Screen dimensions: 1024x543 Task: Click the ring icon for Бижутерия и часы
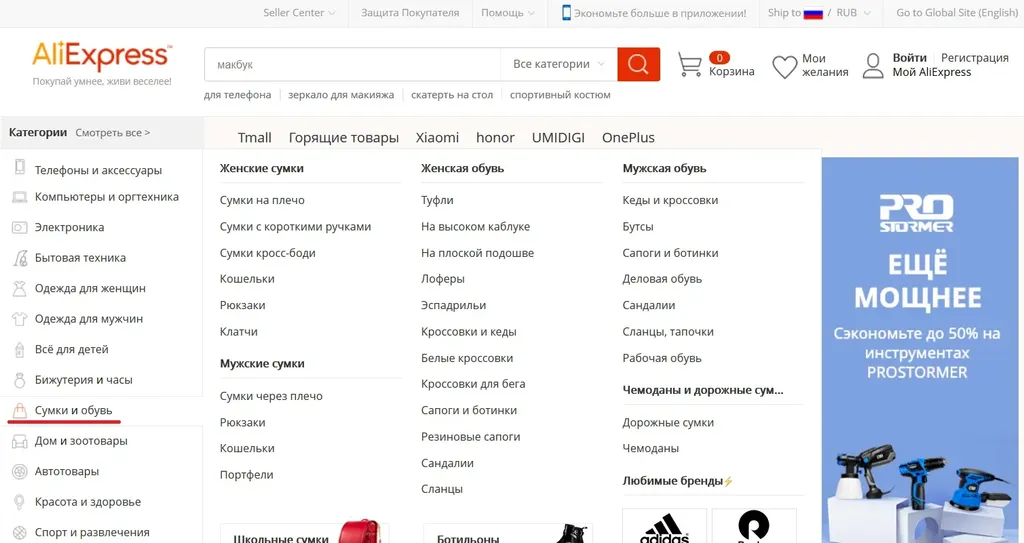[x=20, y=380]
